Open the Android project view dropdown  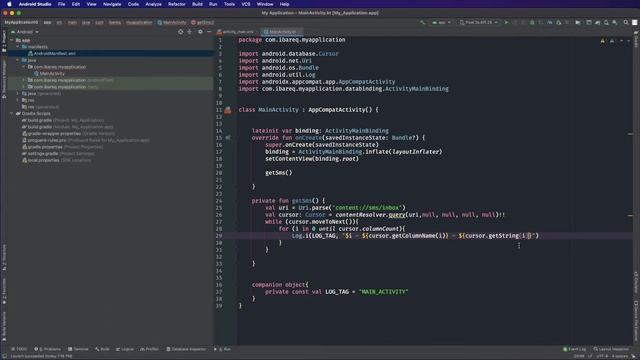click(x=25, y=32)
